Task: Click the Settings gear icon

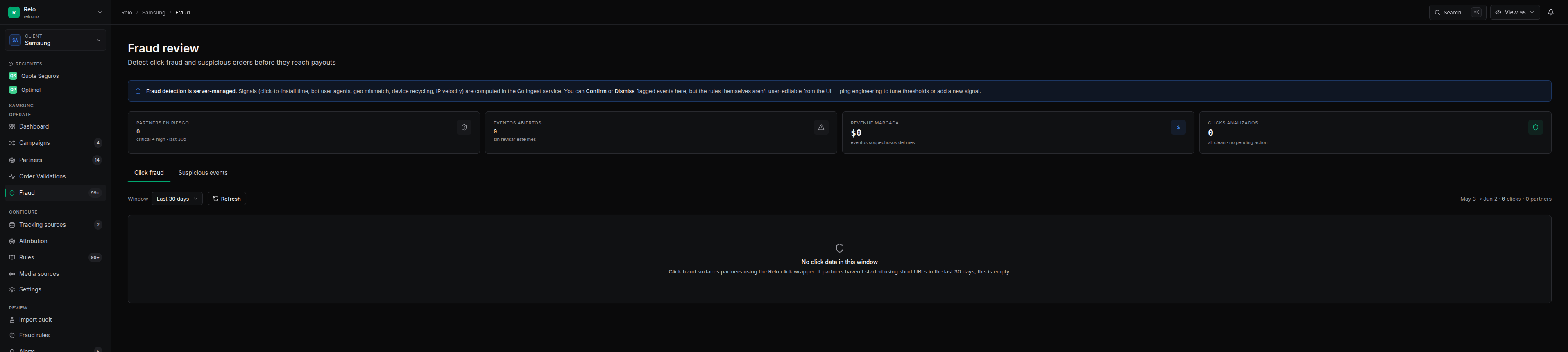Action: click(x=11, y=289)
